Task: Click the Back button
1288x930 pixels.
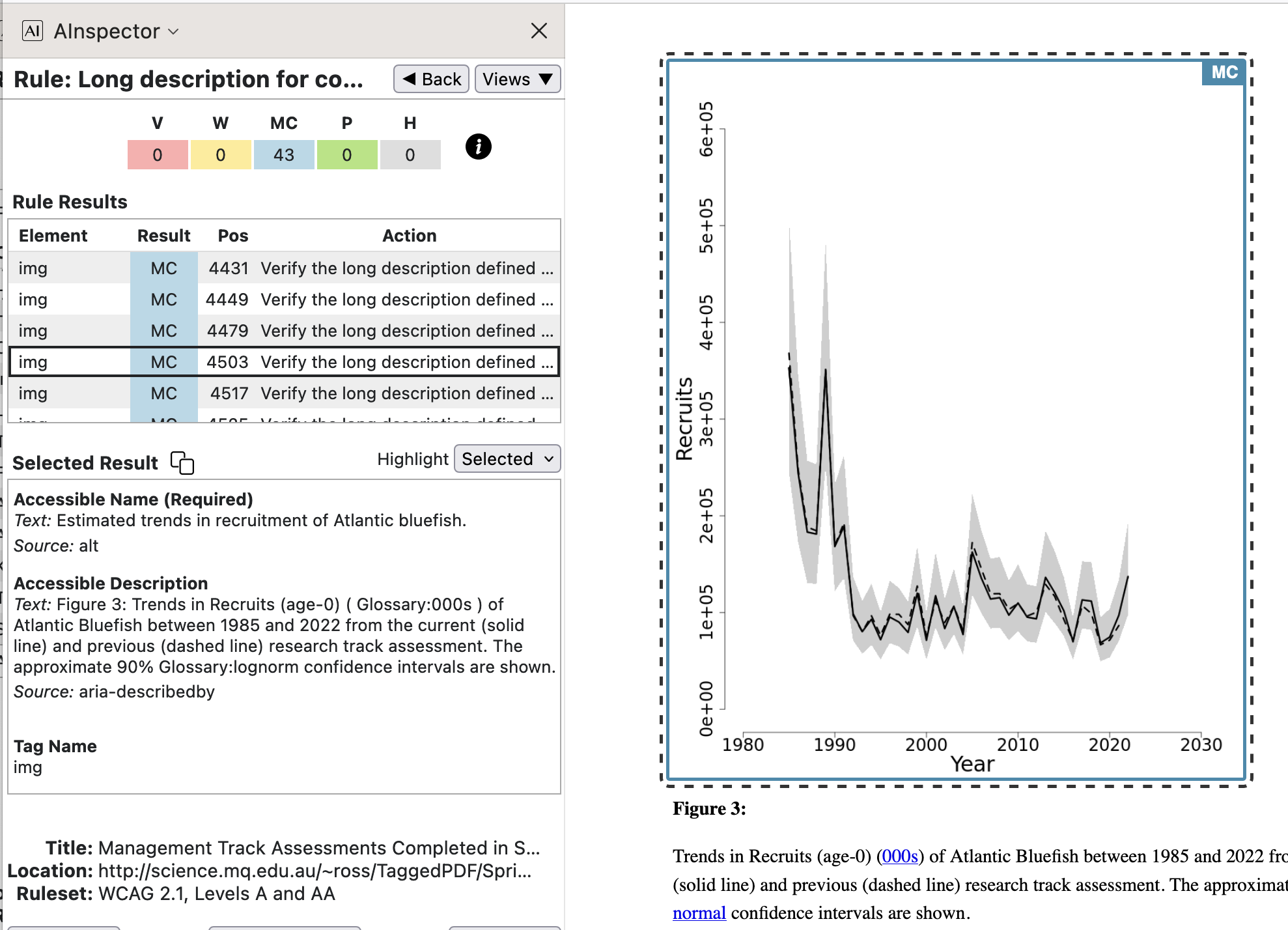Action: coord(431,79)
